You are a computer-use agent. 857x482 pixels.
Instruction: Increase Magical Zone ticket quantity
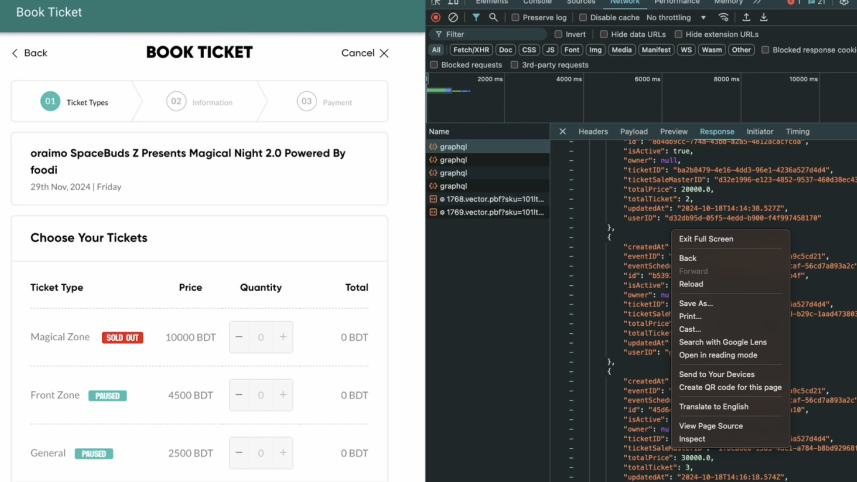coord(283,337)
